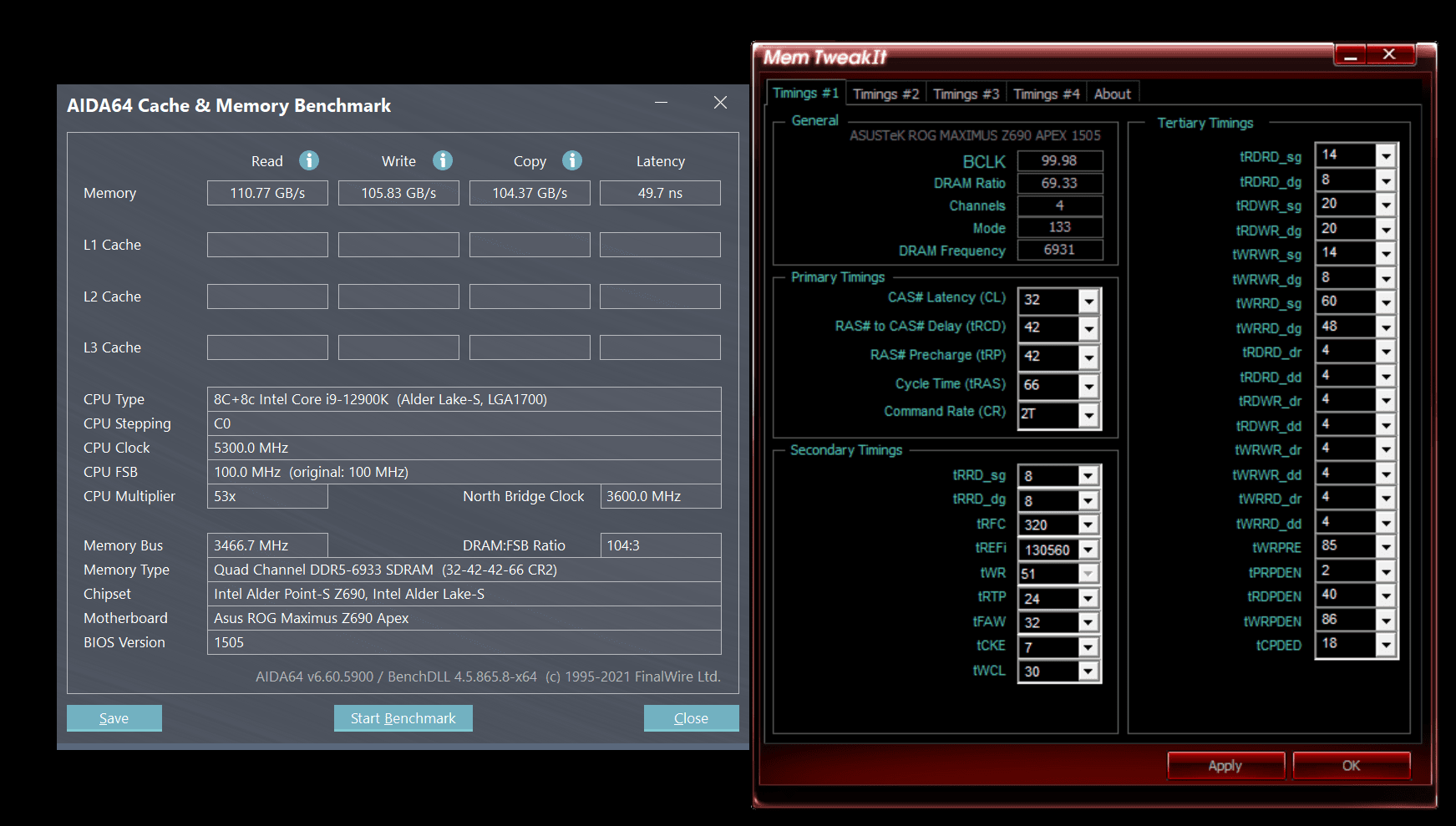
Task: Click the North Bridge Clock value 3600.0 MHz
Action: 661,496
